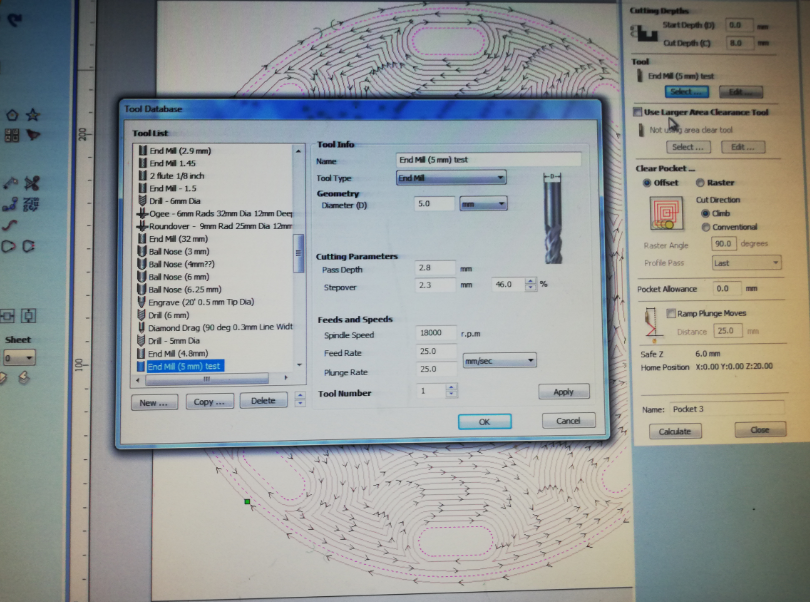This screenshot has width=810, height=602.
Task: Select Ball Nose (4mm??) tool
Action: click(181, 264)
